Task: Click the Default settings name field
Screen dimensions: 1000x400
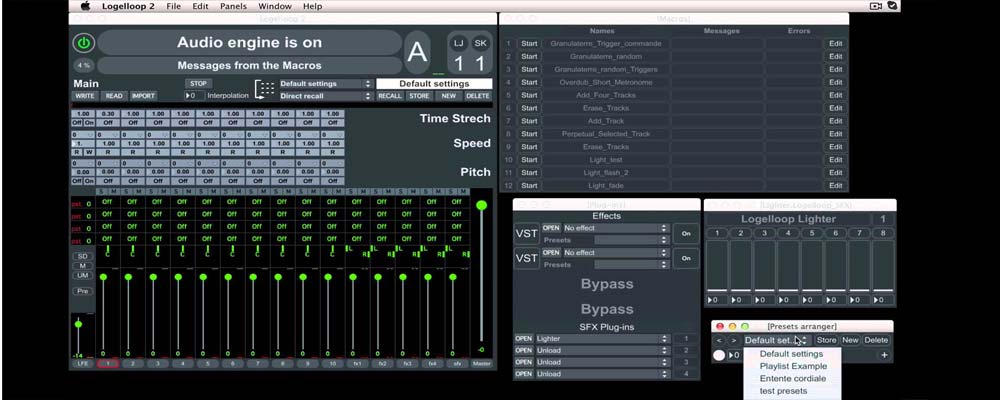Action: tap(434, 84)
